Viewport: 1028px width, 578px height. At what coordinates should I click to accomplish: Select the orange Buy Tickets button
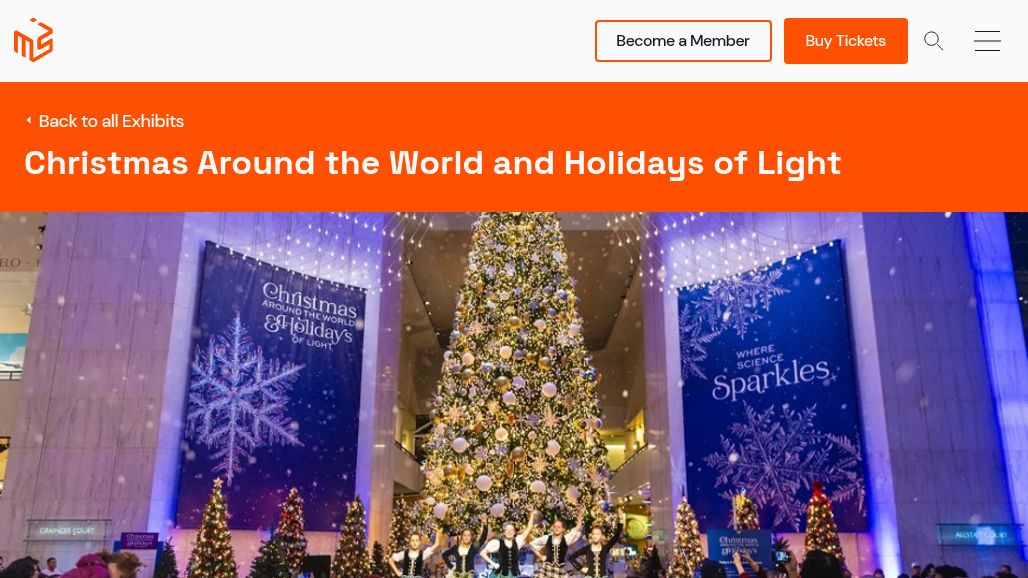coord(846,41)
